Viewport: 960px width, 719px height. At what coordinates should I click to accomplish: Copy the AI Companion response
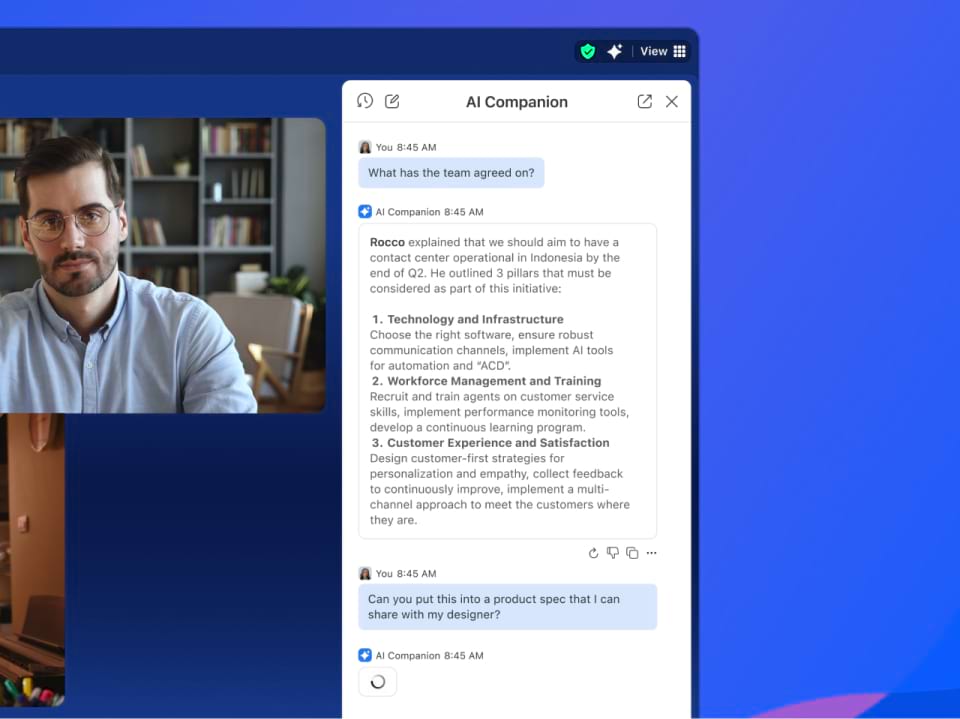(632, 553)
